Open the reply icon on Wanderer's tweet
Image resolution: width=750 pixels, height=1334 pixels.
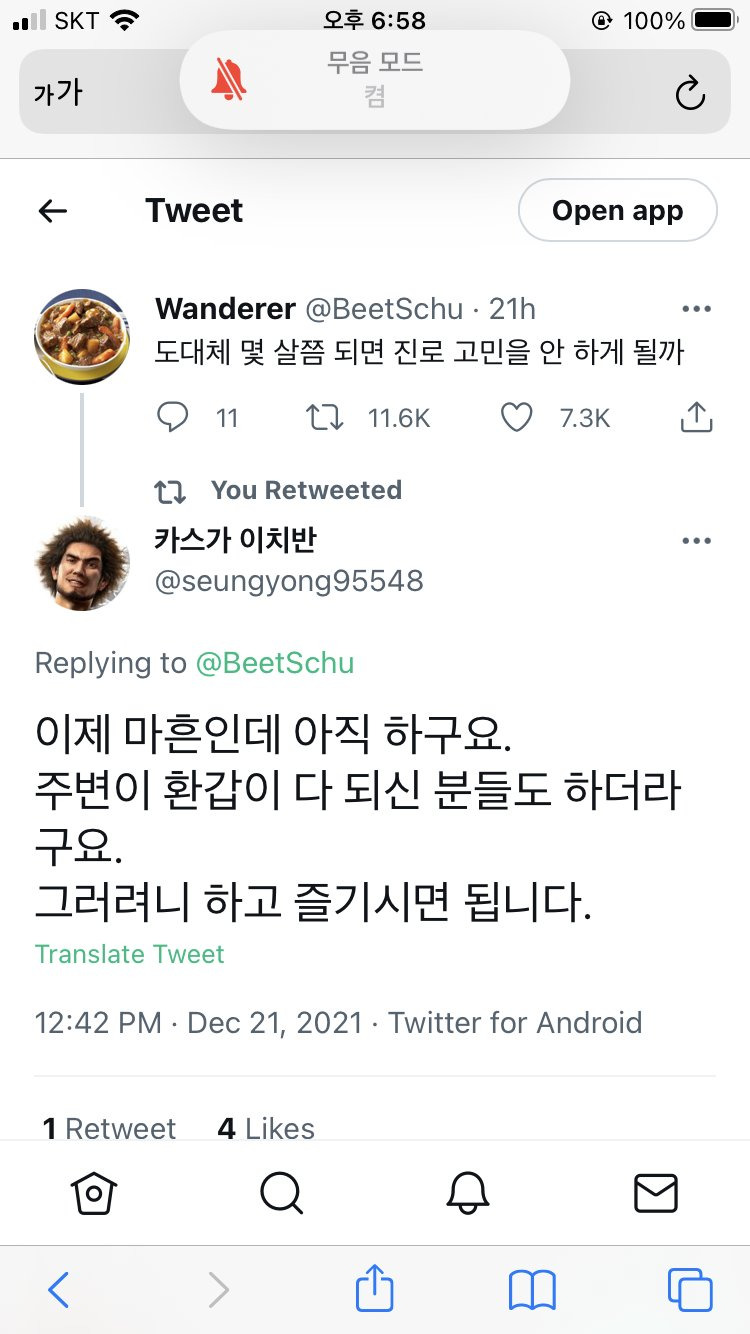[x=173, y=418]
